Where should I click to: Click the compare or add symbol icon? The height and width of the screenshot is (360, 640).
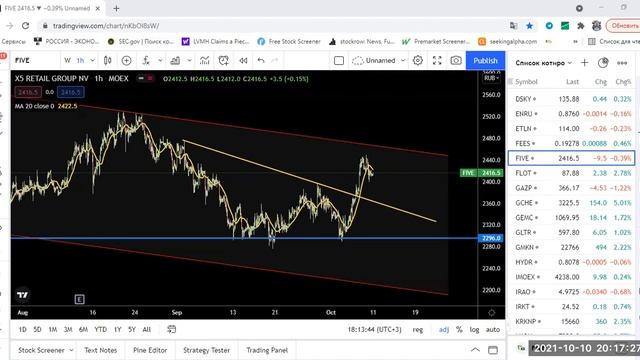[x=127, y=60]
